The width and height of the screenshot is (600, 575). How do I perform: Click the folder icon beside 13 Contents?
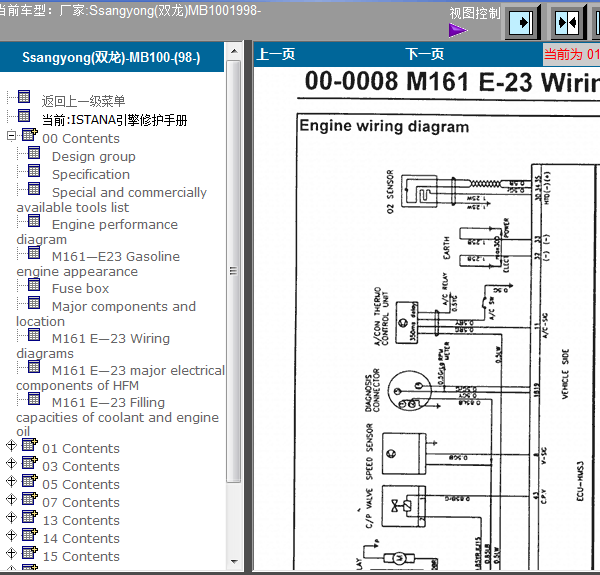click(x=29, y=516)
